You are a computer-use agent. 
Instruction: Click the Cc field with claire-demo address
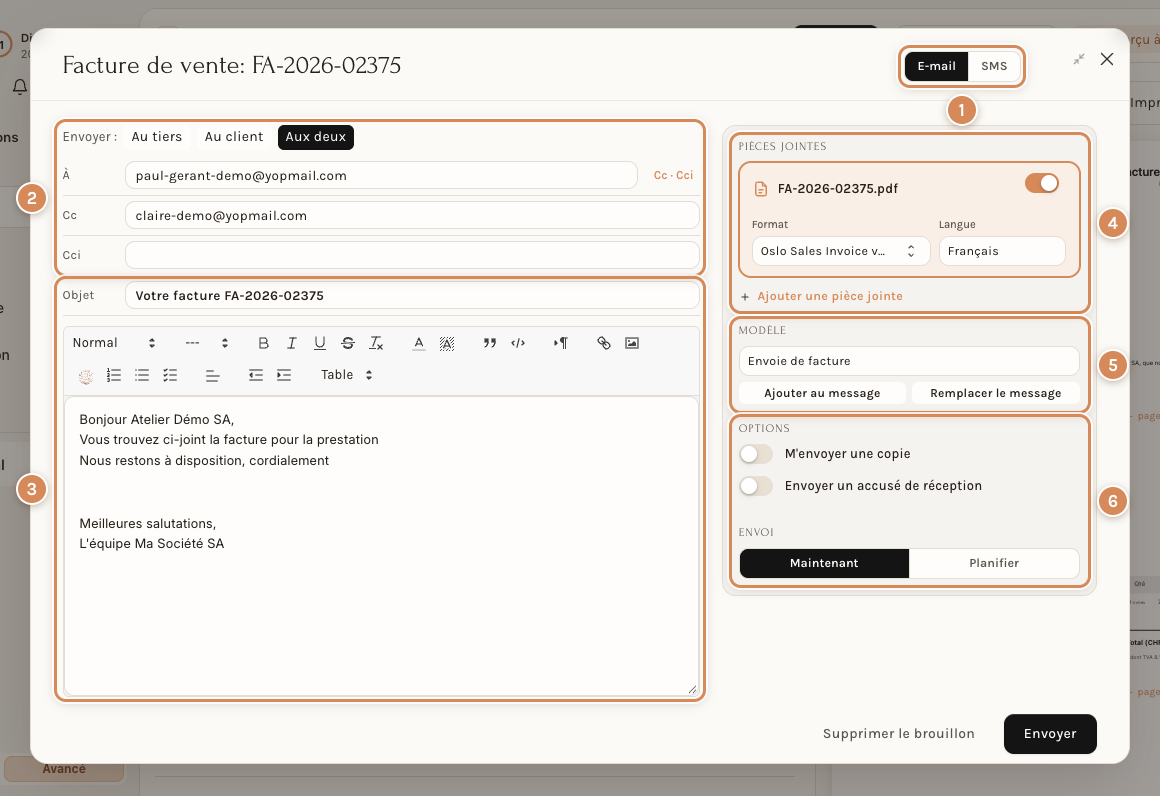point(412,215)
